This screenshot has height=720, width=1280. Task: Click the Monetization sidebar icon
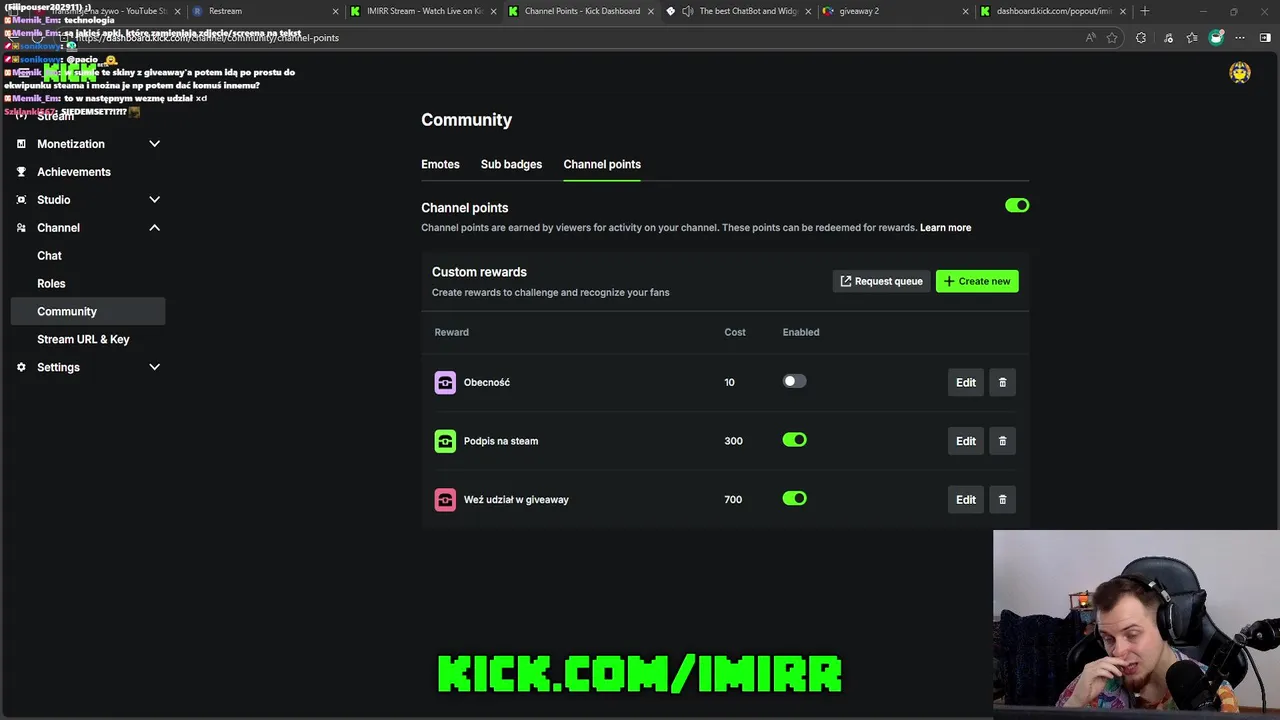point(21,144)
